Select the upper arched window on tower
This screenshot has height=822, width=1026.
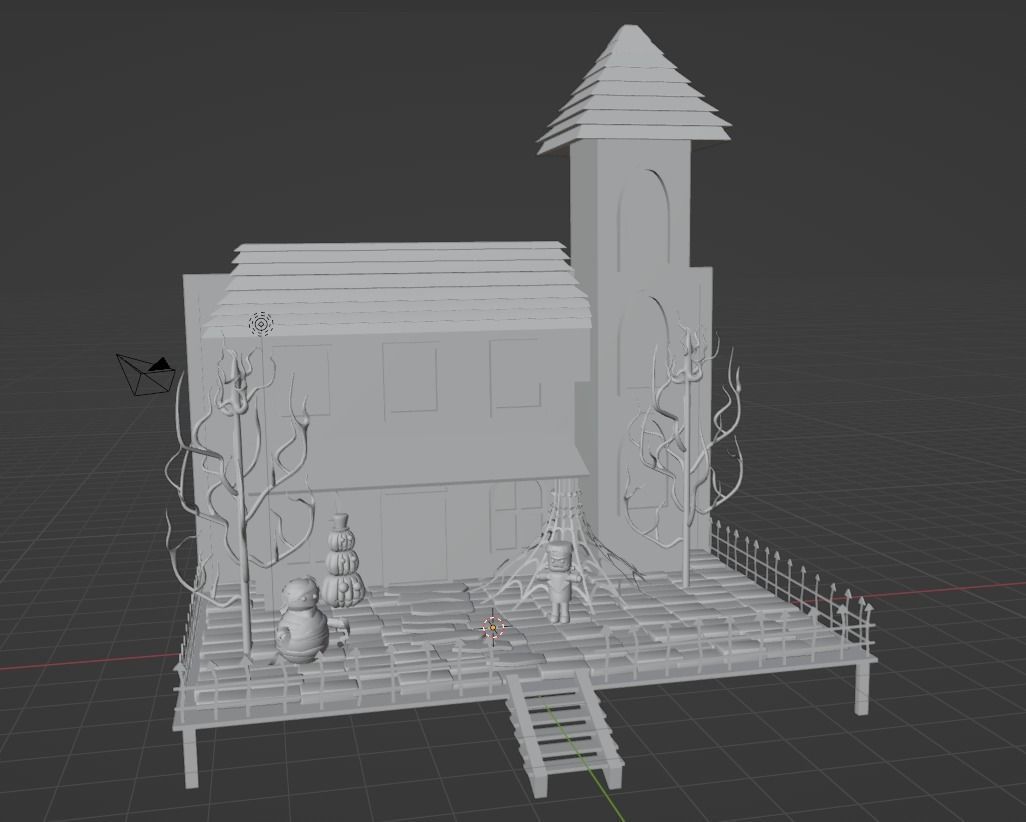(x=644, y=219)
